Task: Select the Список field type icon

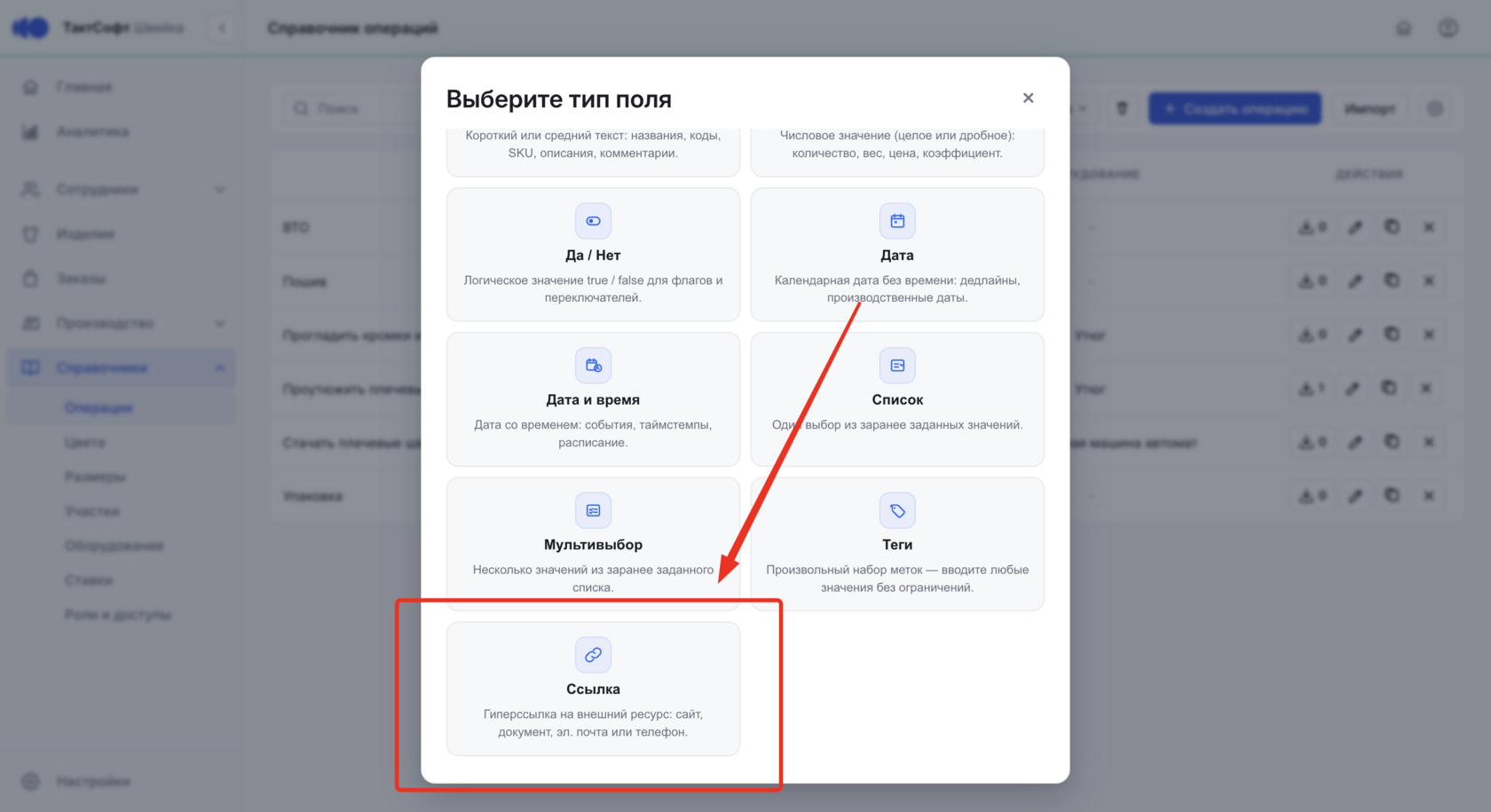Action: pyautogui.click(x=897, y=366)
